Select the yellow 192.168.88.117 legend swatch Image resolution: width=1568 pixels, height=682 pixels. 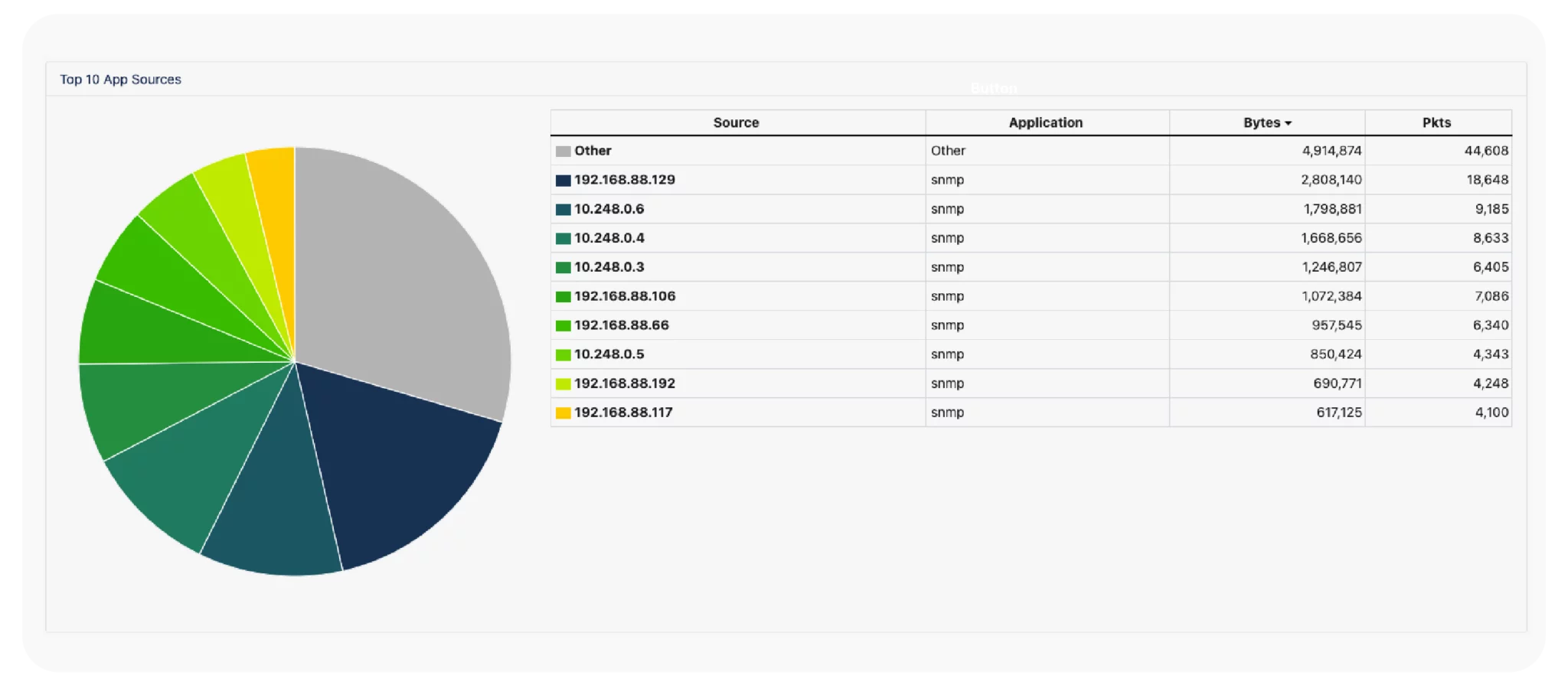pos(563,413)
